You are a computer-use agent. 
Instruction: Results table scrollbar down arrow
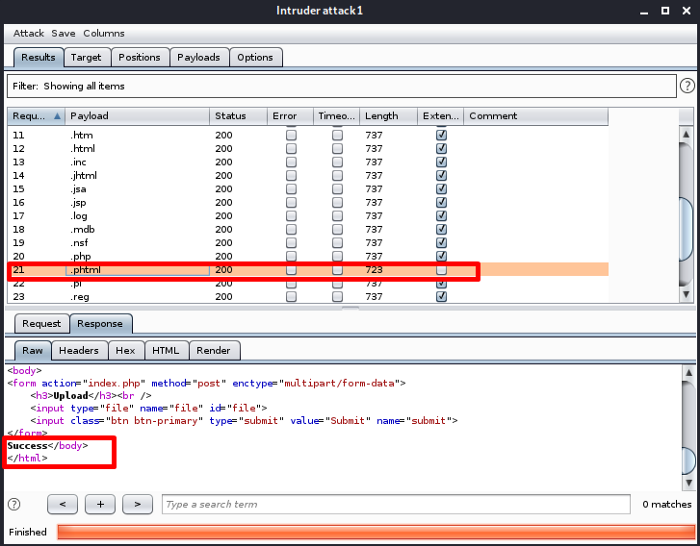pyautogui.click(x=686, y=295)
